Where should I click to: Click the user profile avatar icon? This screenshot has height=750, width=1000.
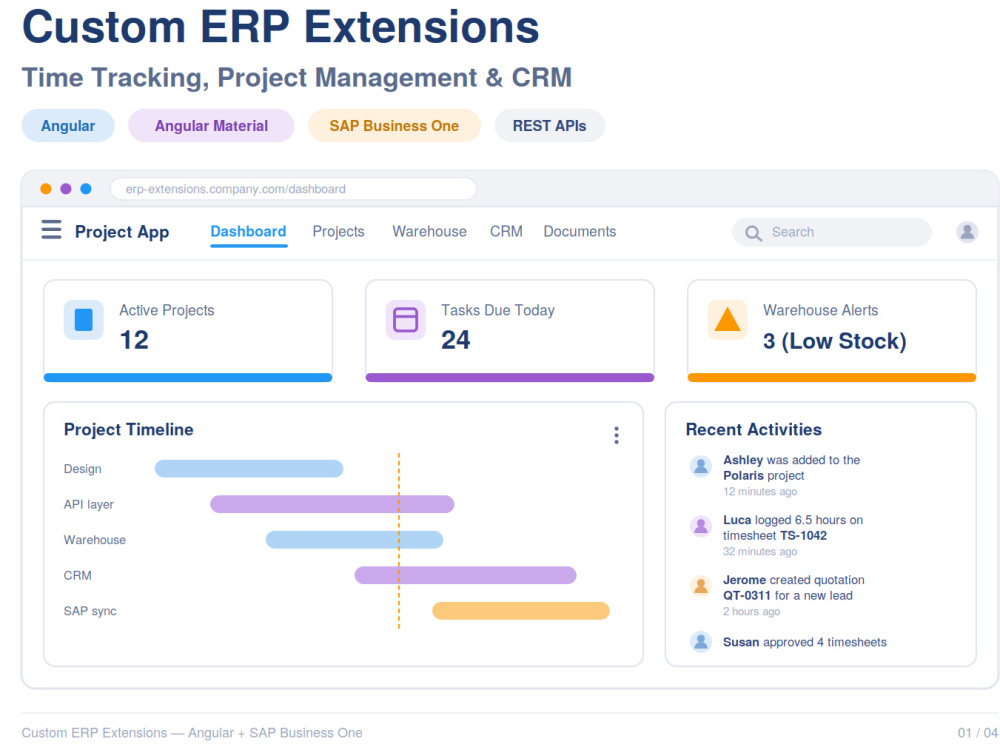tap(967, 232)
